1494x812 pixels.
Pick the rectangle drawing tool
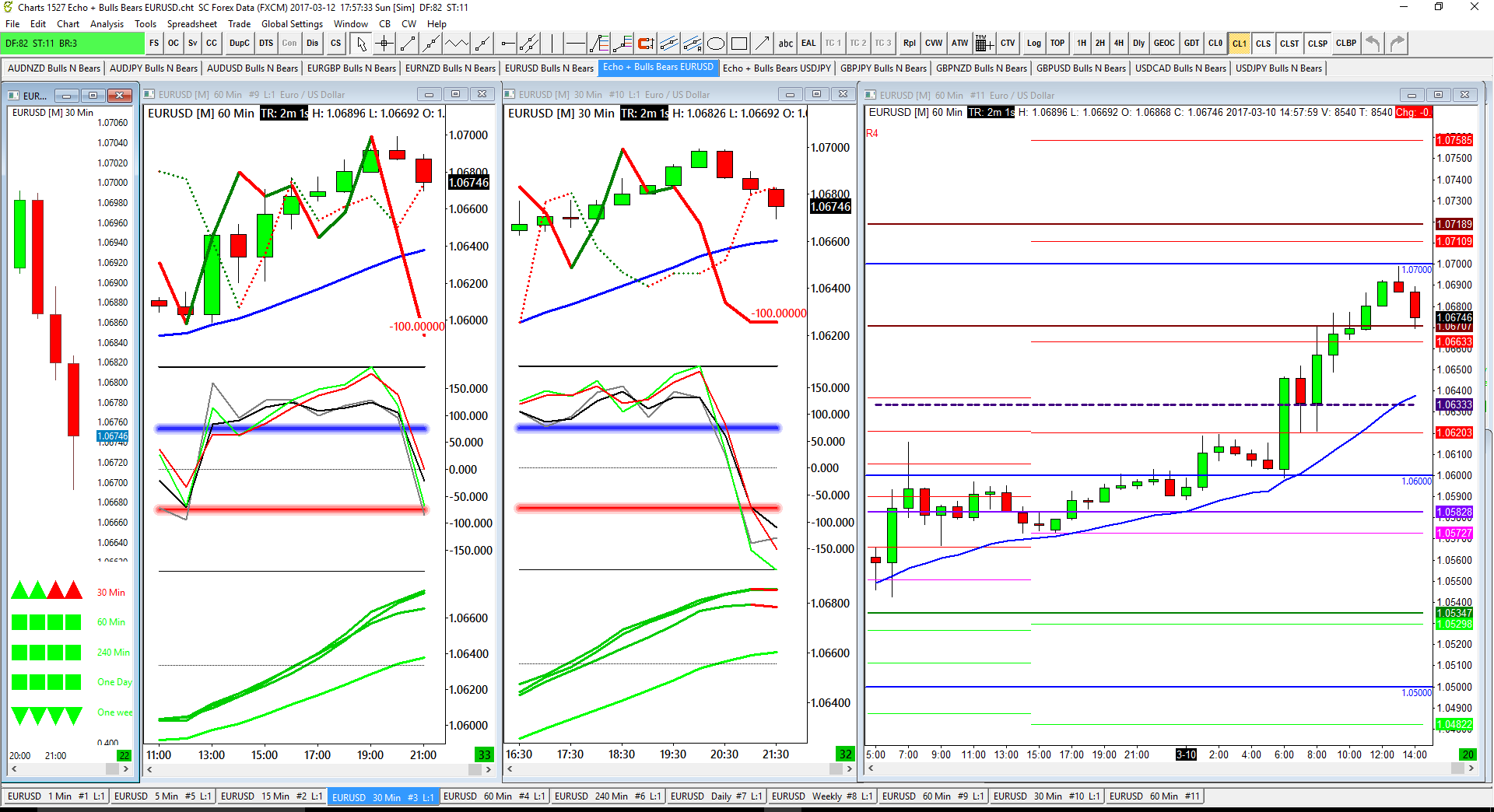(x=739, y=44)
